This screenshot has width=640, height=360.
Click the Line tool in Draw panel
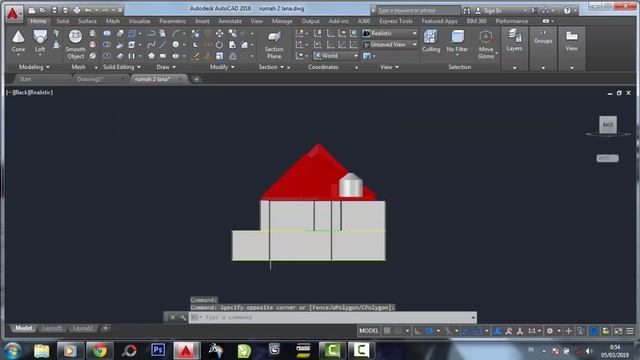tap(163, 44)
